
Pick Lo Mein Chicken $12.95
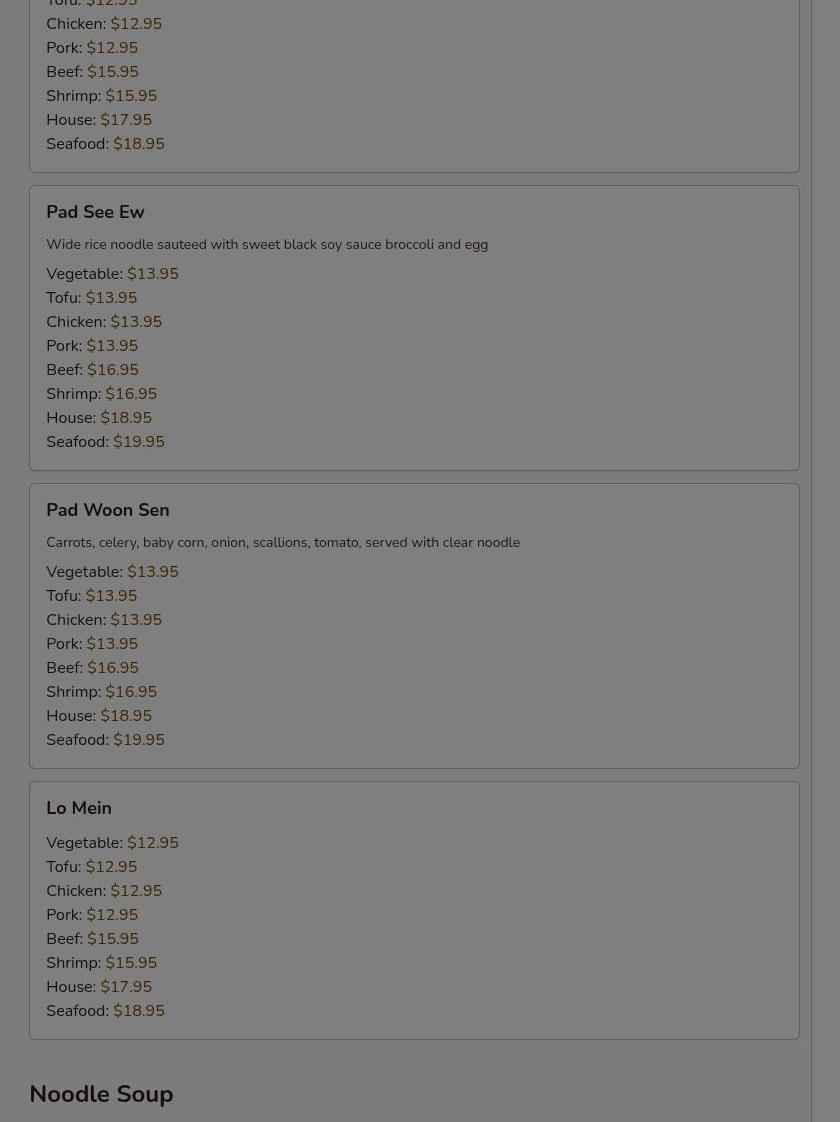click(x=104, y=890)
